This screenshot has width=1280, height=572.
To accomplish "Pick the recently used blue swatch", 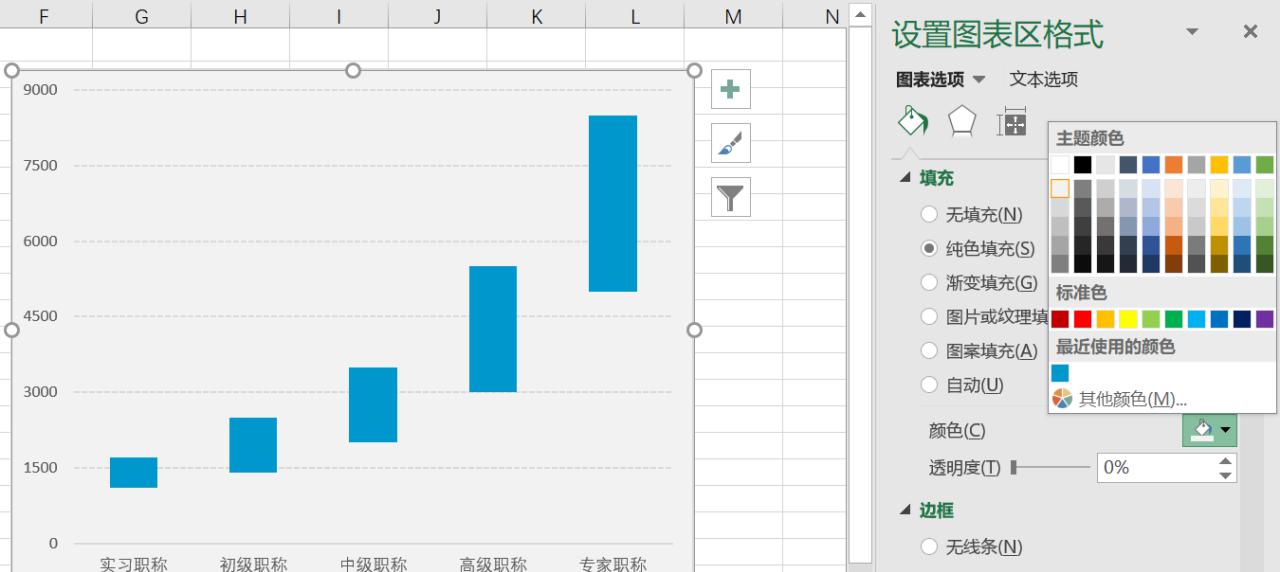I will 1060,373.
